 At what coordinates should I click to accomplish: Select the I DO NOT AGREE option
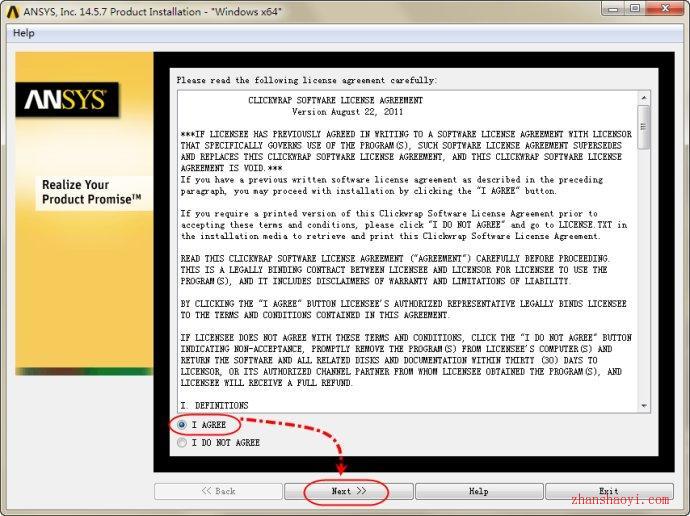pyautogui.click(x=182, y=443)
